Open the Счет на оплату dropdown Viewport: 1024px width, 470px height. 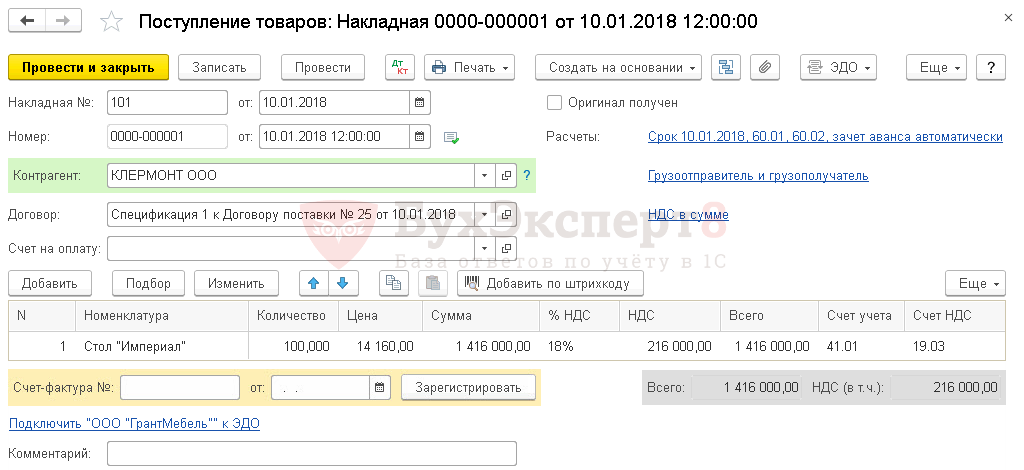[x=485, y=247]
